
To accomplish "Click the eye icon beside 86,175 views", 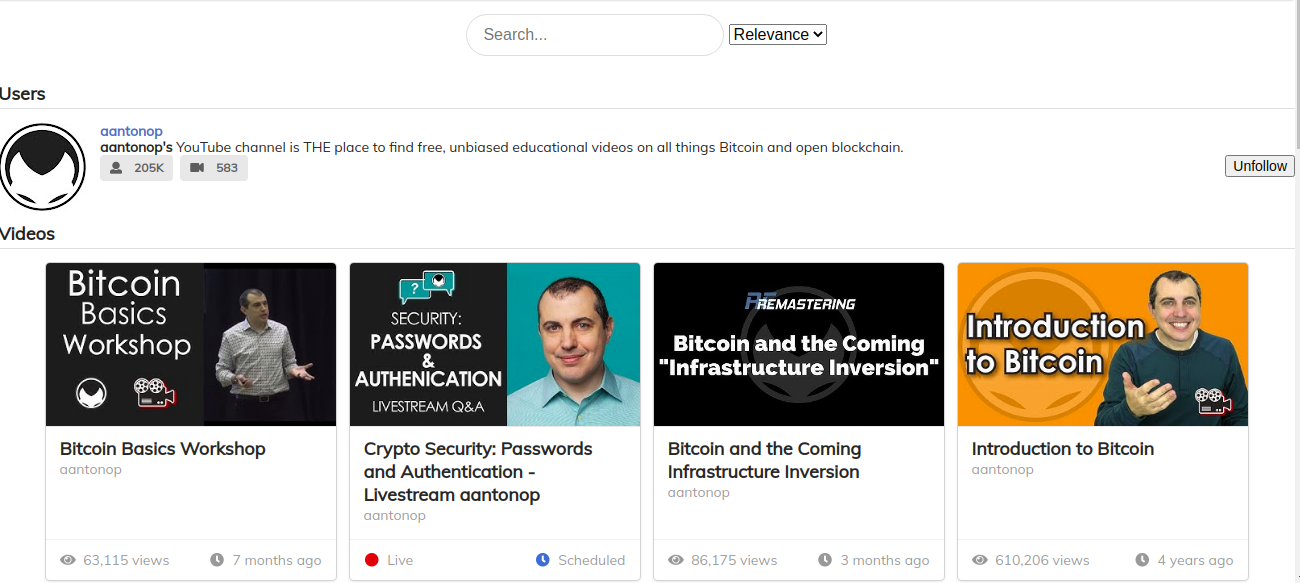I will coord(676,560).
